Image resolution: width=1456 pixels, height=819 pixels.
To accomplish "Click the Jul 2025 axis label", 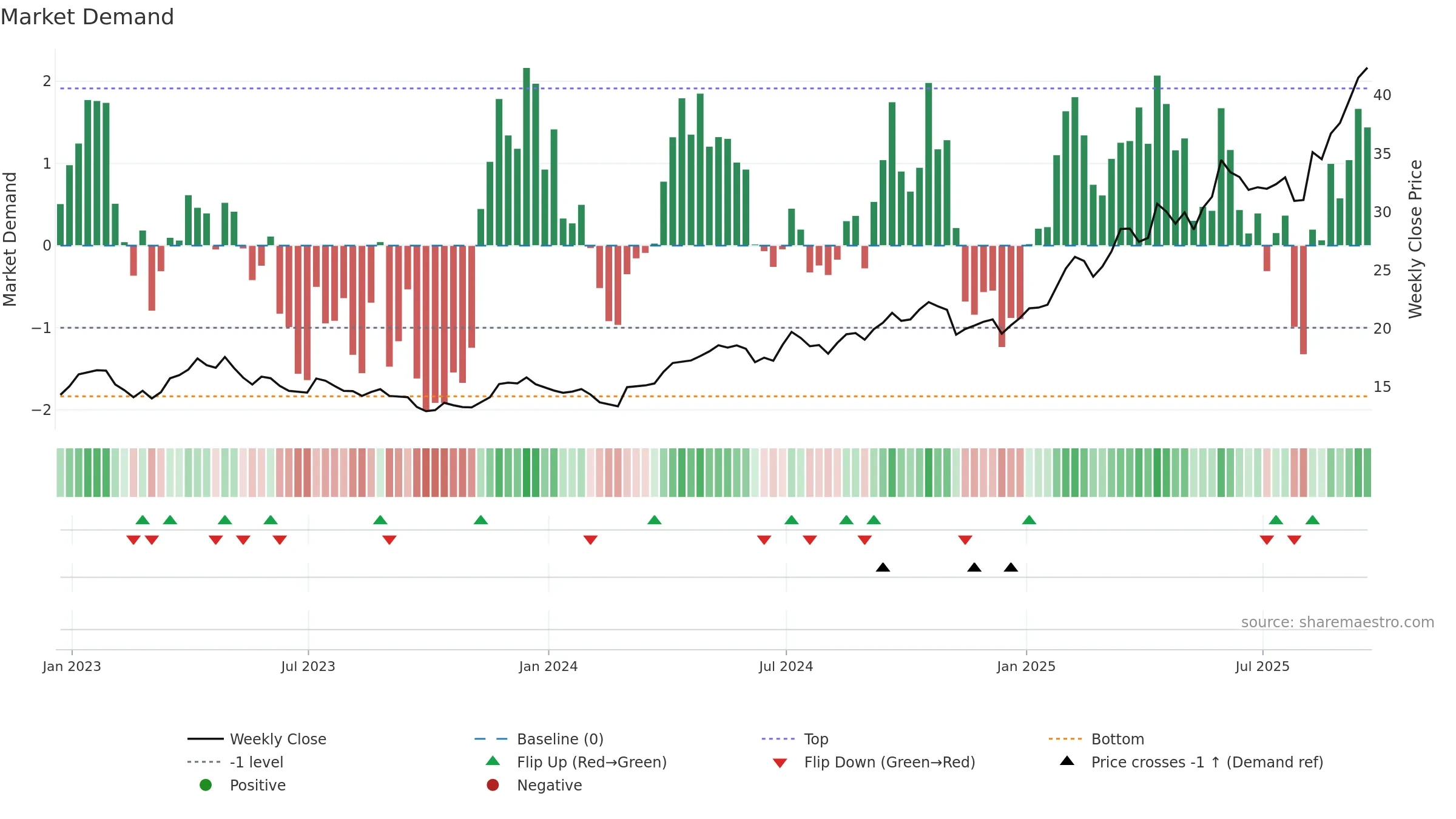I will pos(1262,667).
